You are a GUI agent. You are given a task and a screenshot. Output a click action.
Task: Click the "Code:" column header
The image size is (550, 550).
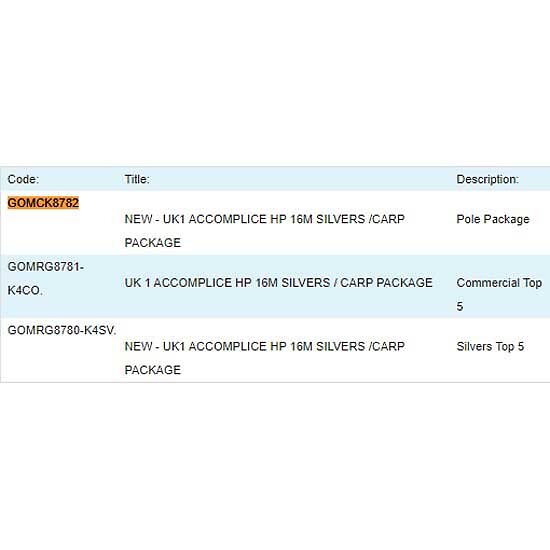[x=23, y=179]
